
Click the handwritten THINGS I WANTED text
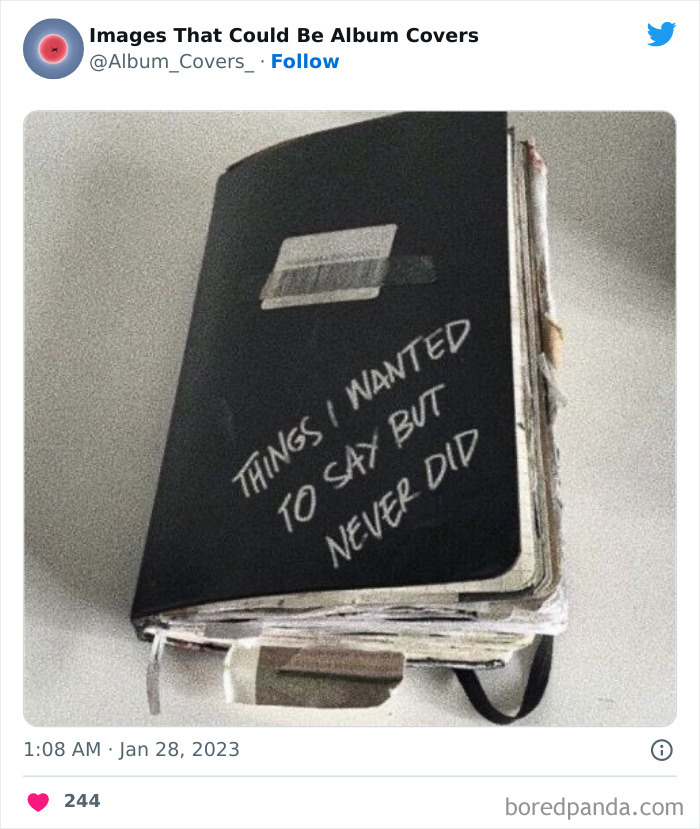click(352, 407)
